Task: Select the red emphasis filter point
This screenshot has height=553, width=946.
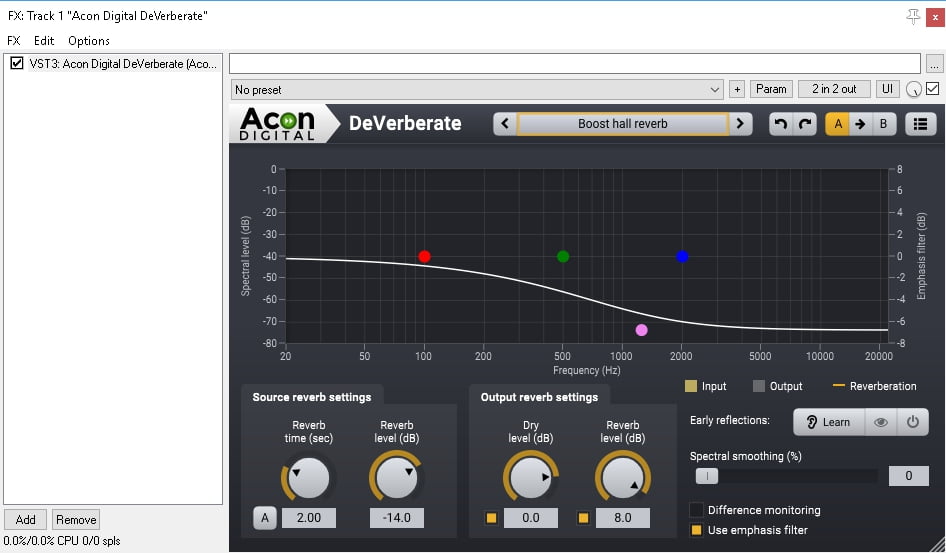Action: tap(424, 256)
